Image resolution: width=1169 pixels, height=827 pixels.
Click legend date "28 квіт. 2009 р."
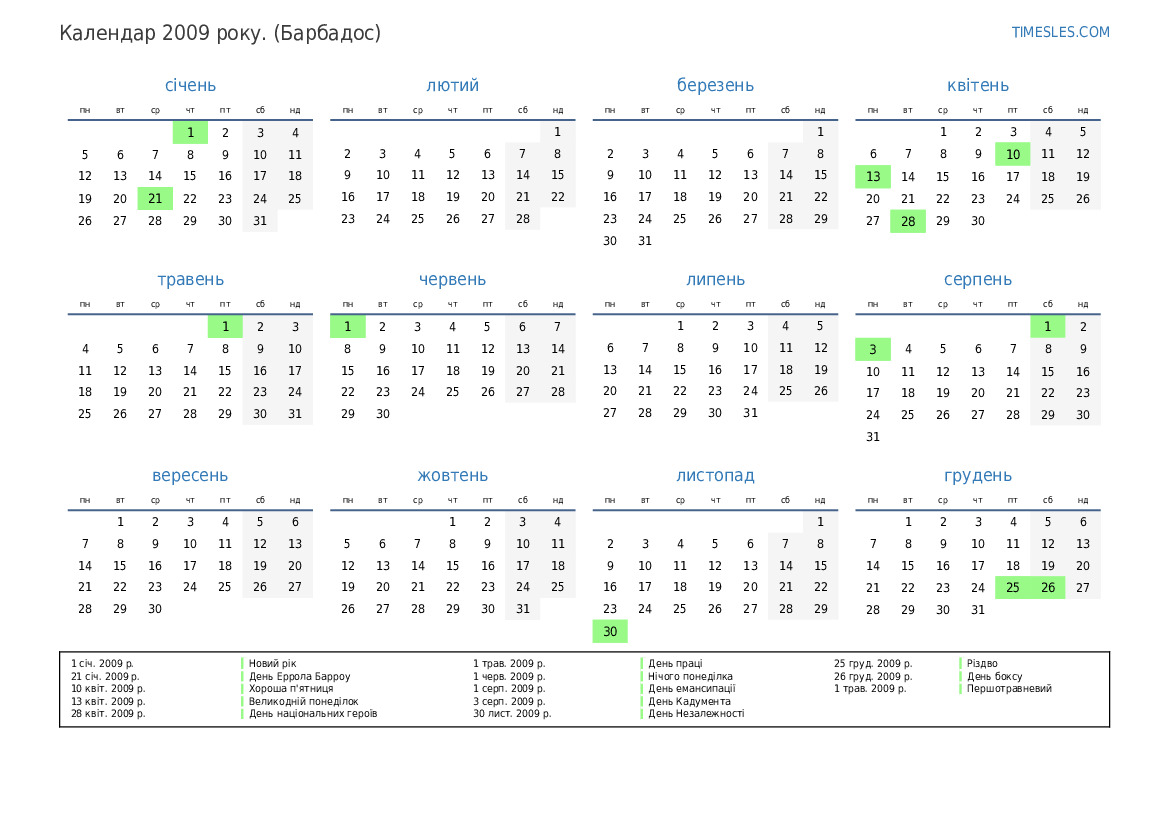(108, 714)
